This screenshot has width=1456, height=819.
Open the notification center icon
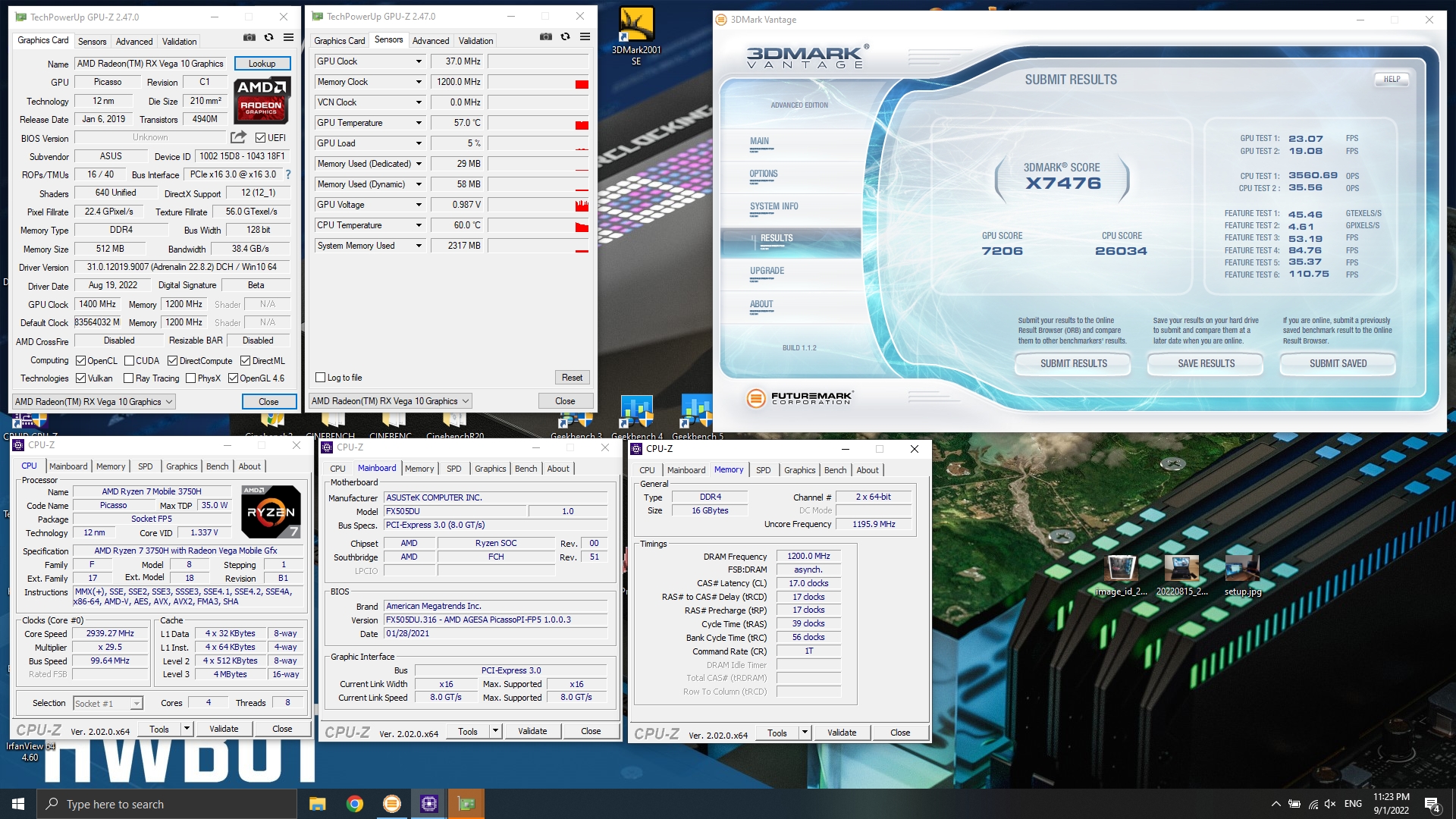(1432, 804)
